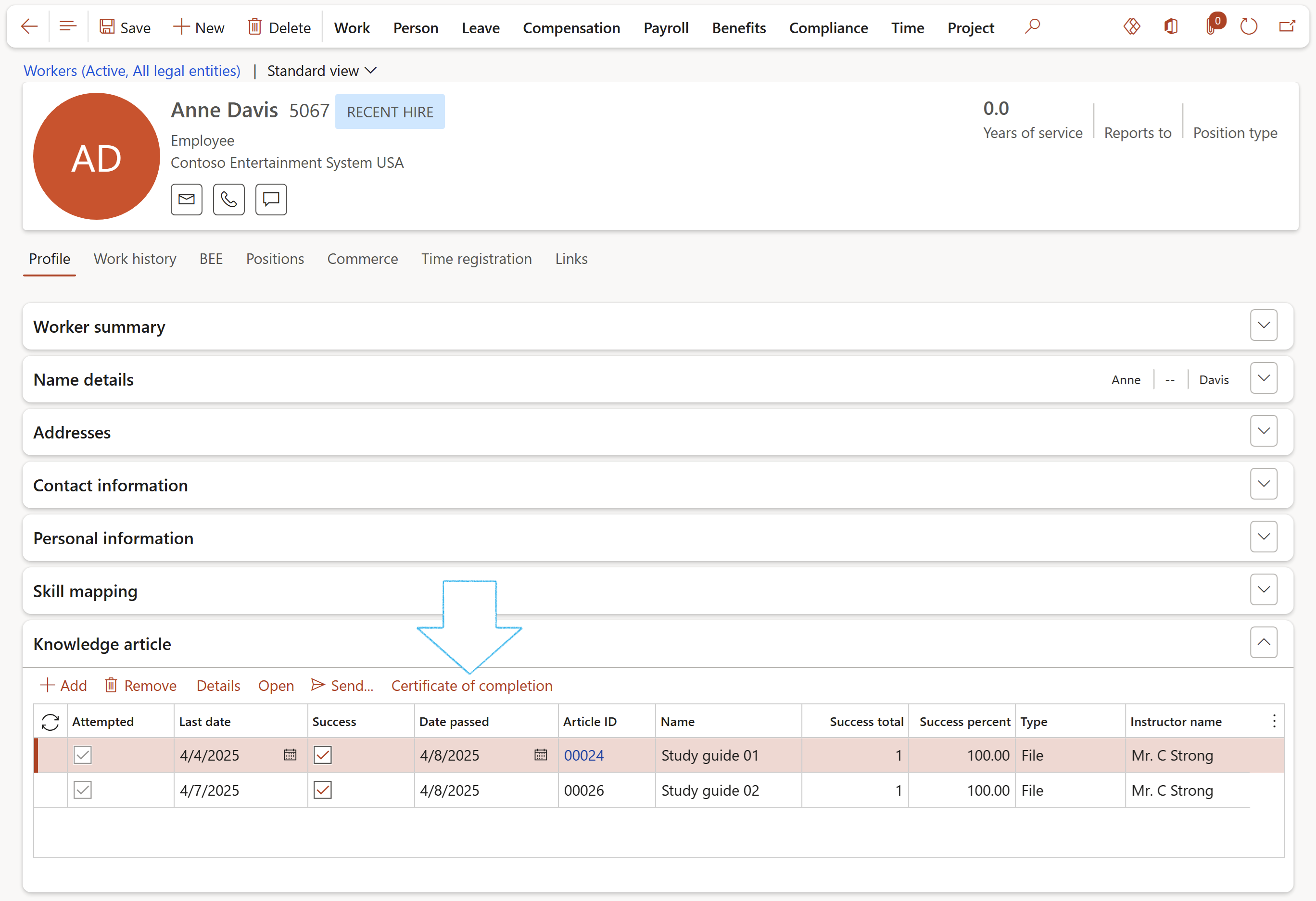This screenshot has width=1316, height=901.
Task: Open the Person menu
Action: 416,28
